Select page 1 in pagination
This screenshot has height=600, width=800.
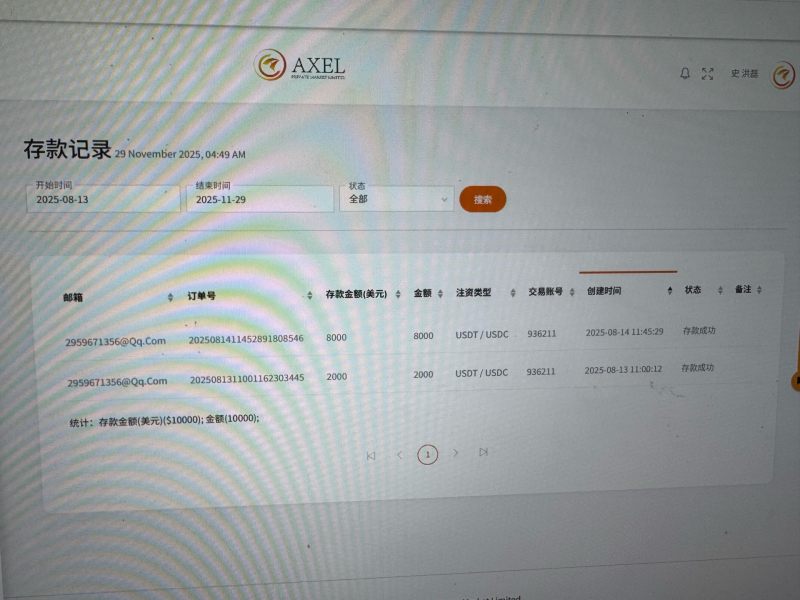[428, 454]
